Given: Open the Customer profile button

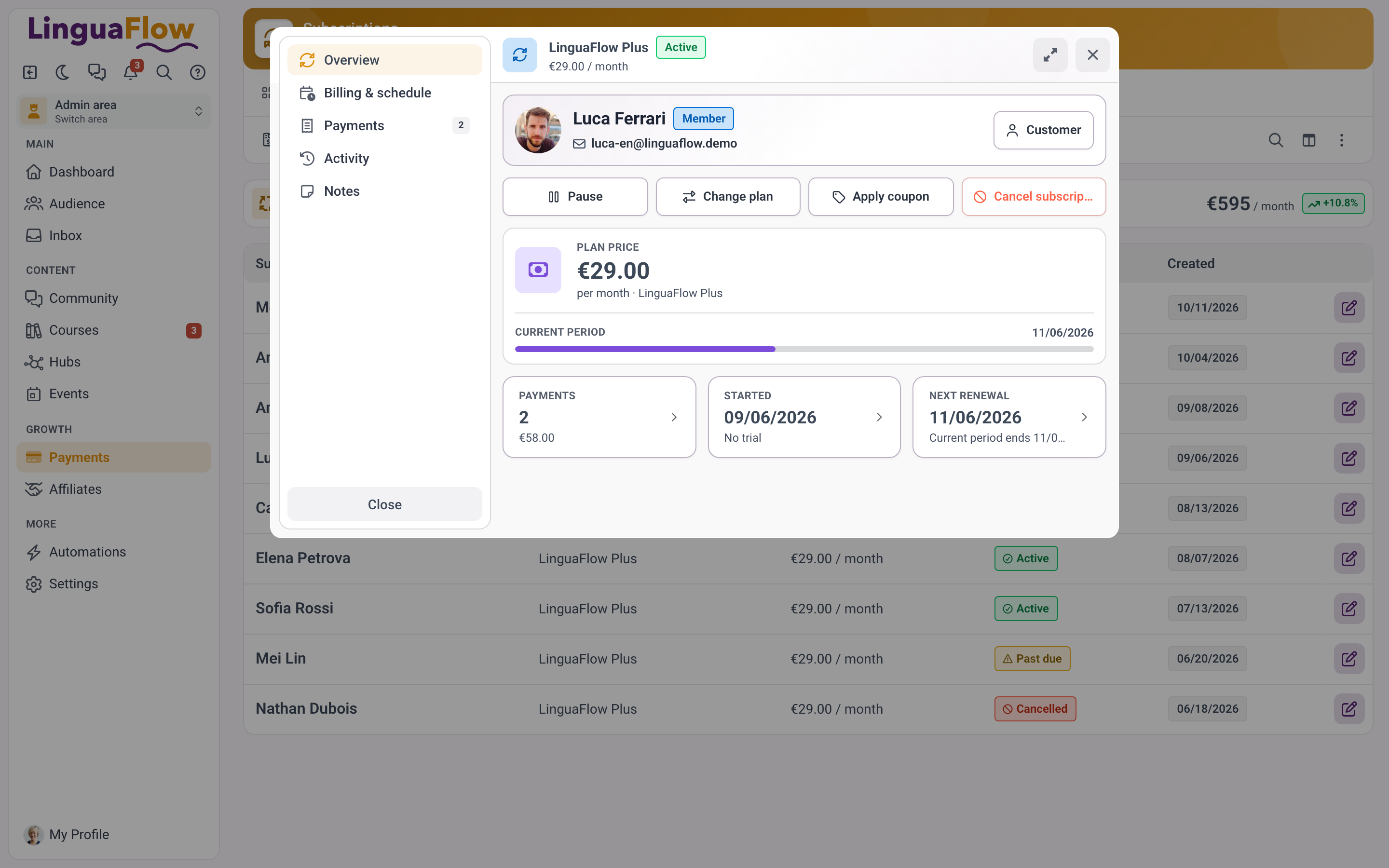Looking at the screenshot, I should pos(1043,130).
